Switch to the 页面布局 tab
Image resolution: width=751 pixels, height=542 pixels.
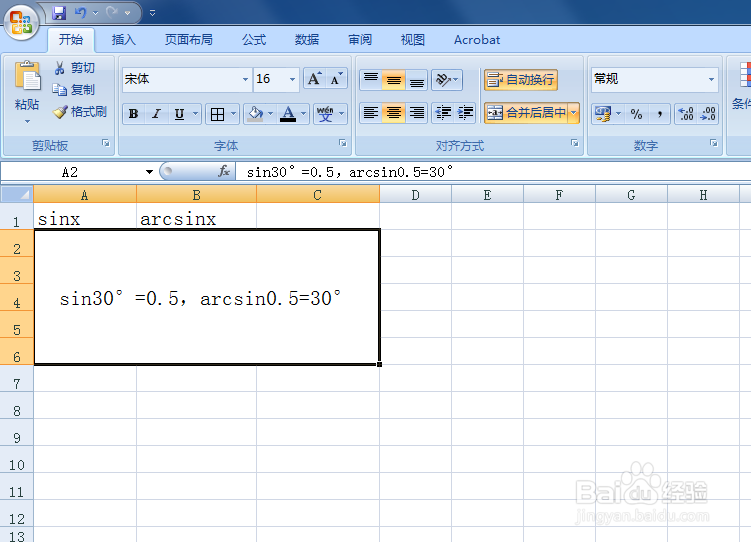189,40
